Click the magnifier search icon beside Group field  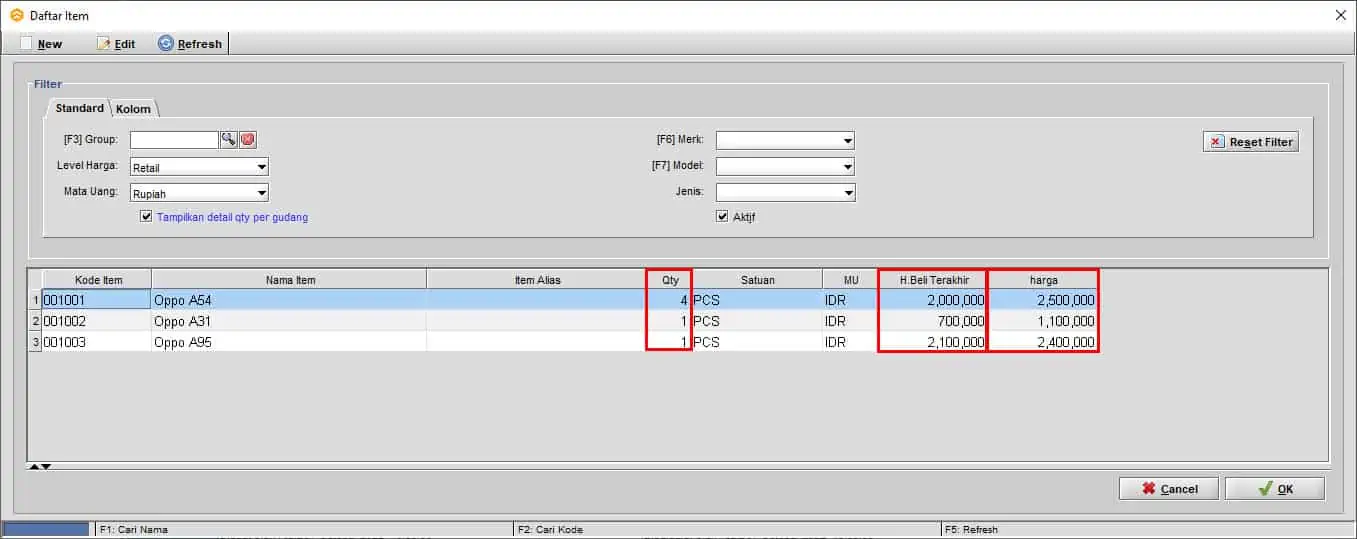(x=229, y=140)
